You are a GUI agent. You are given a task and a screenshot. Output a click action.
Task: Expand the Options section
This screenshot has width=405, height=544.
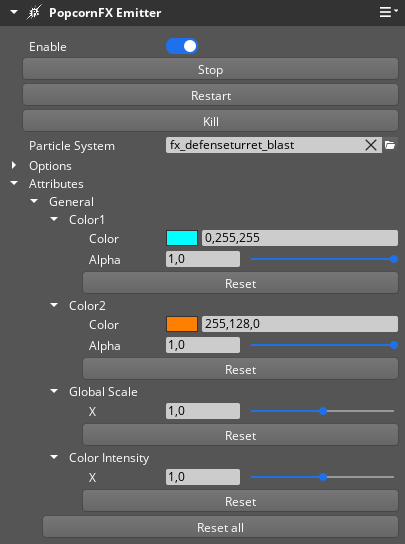pyautogui.click(x=14, y=165)
